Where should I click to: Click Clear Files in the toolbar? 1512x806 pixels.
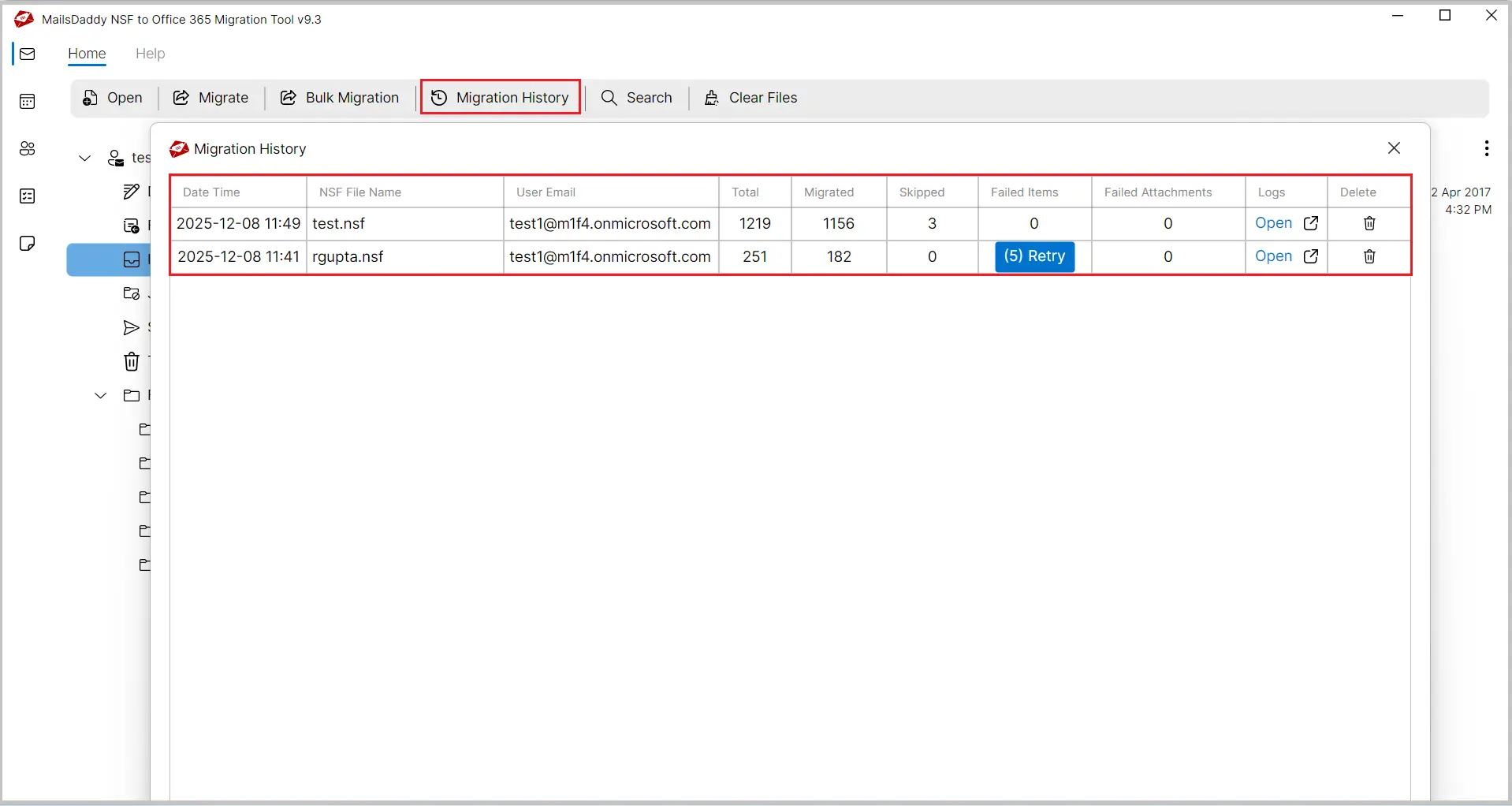(750, 98)
